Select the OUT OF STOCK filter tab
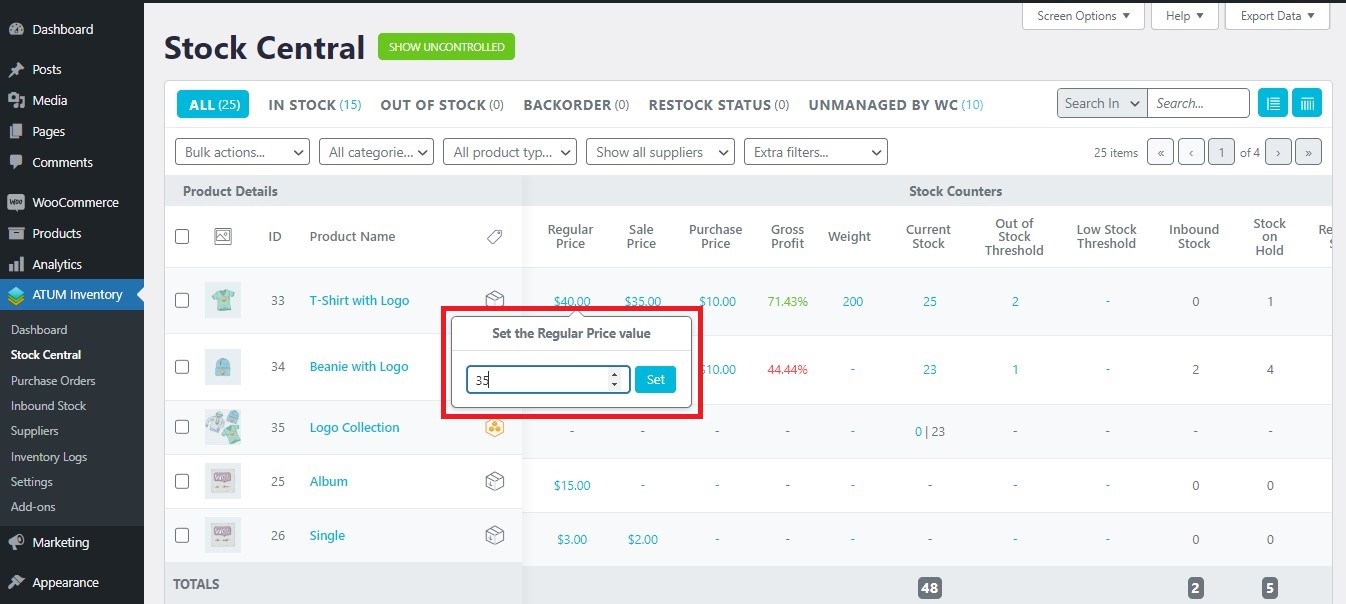1346x604 pixels. tap(442, 104)
